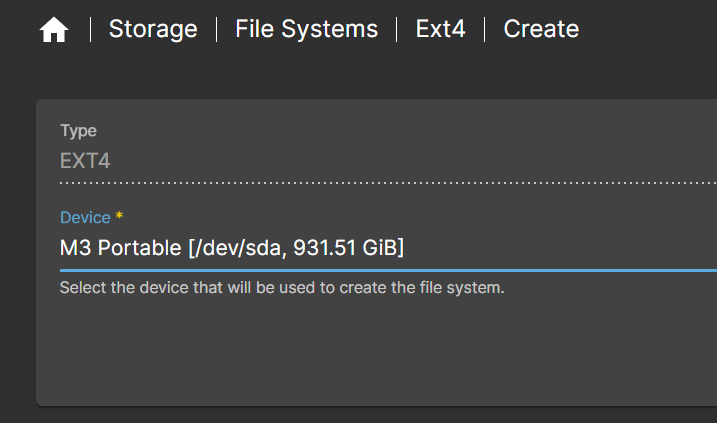Click the Create breadcrumb item
717x423 pixels.
541,29
